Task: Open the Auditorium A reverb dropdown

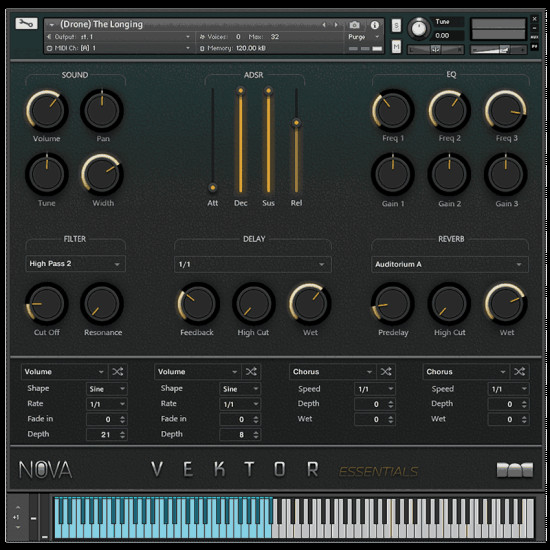Action: point(450,264)
